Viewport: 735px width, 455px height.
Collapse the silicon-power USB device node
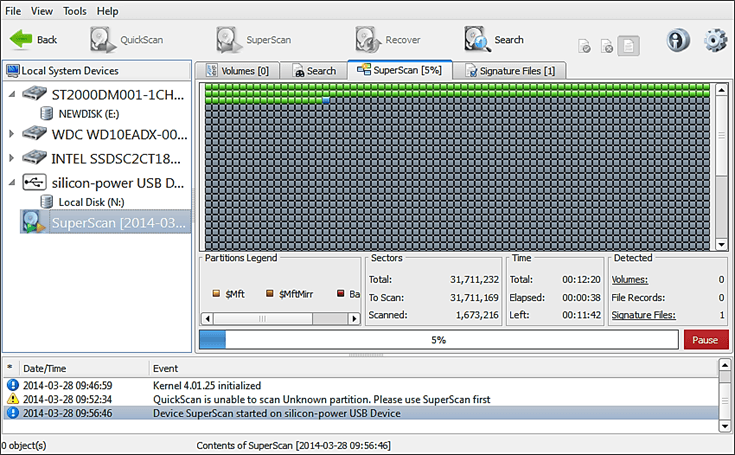tap(12, 182)
